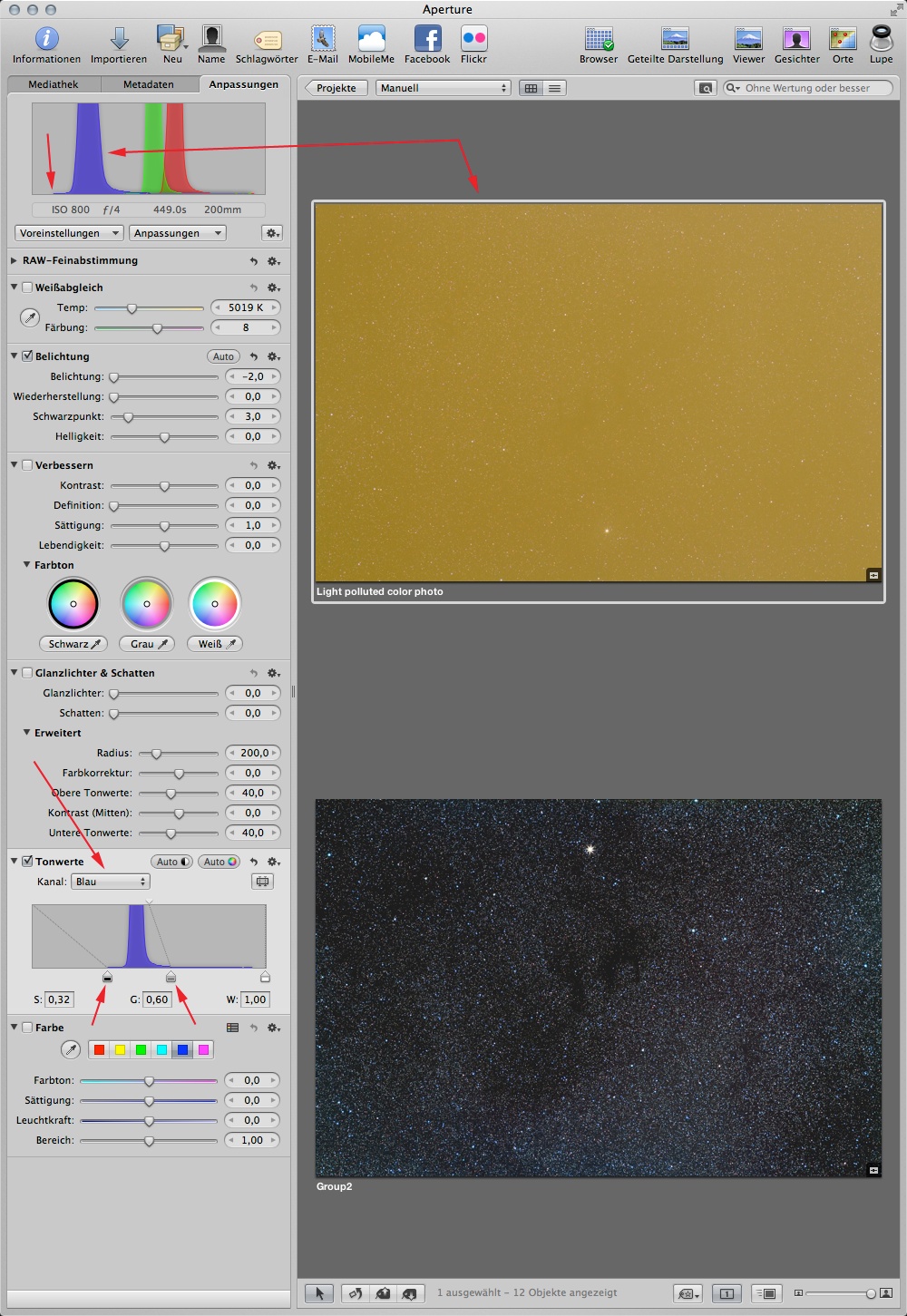Click the Sättigung slider in Verbessern

pos(164,526)
